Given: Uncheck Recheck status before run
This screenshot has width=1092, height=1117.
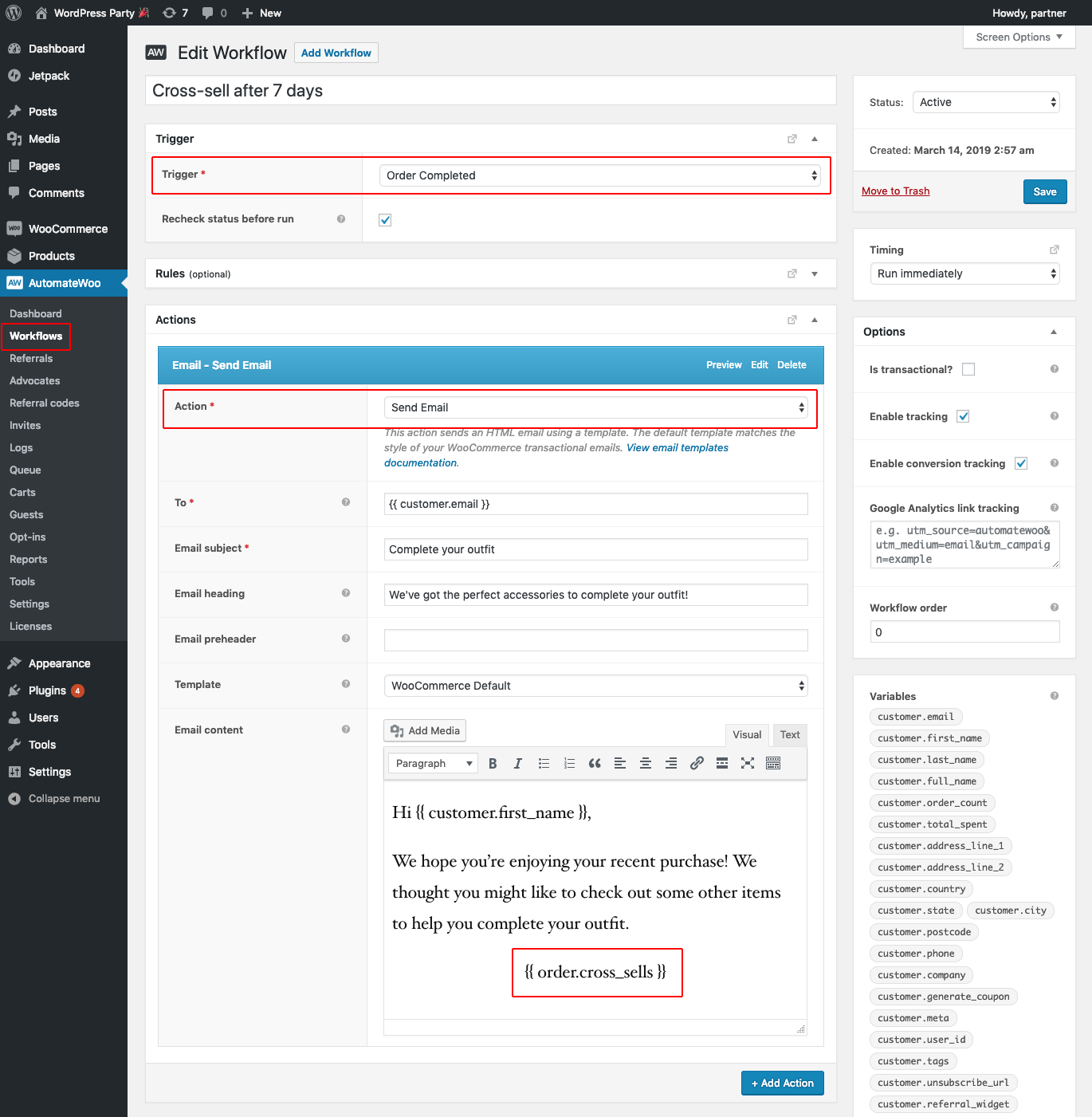Looking at the screenshot, I should pos(385,220).
